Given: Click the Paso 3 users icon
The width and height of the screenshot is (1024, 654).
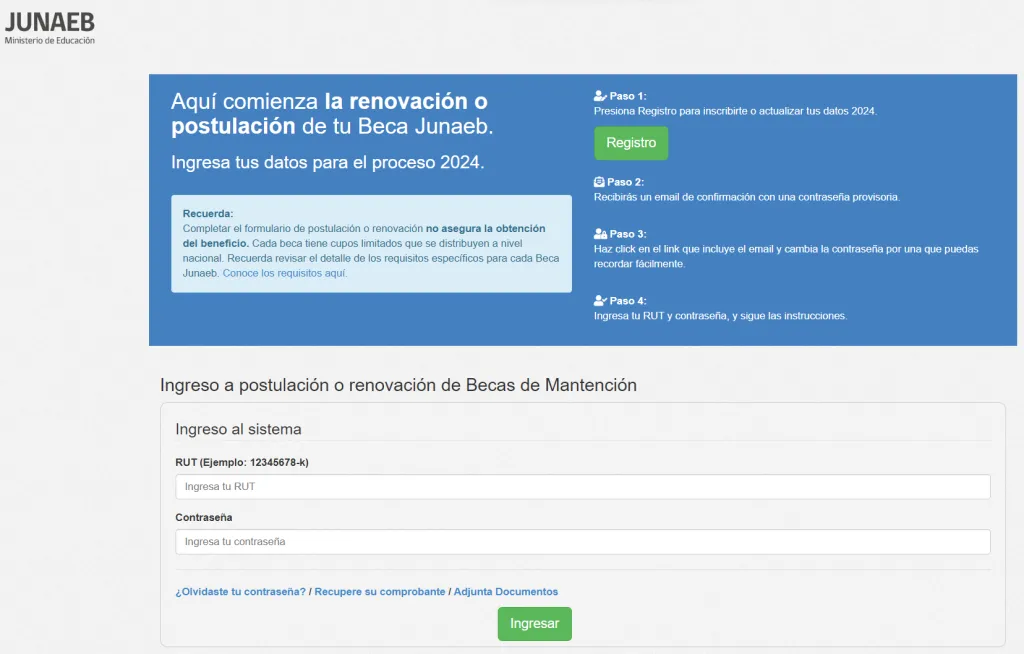Looking at the screenshot, I should point(600,233).
